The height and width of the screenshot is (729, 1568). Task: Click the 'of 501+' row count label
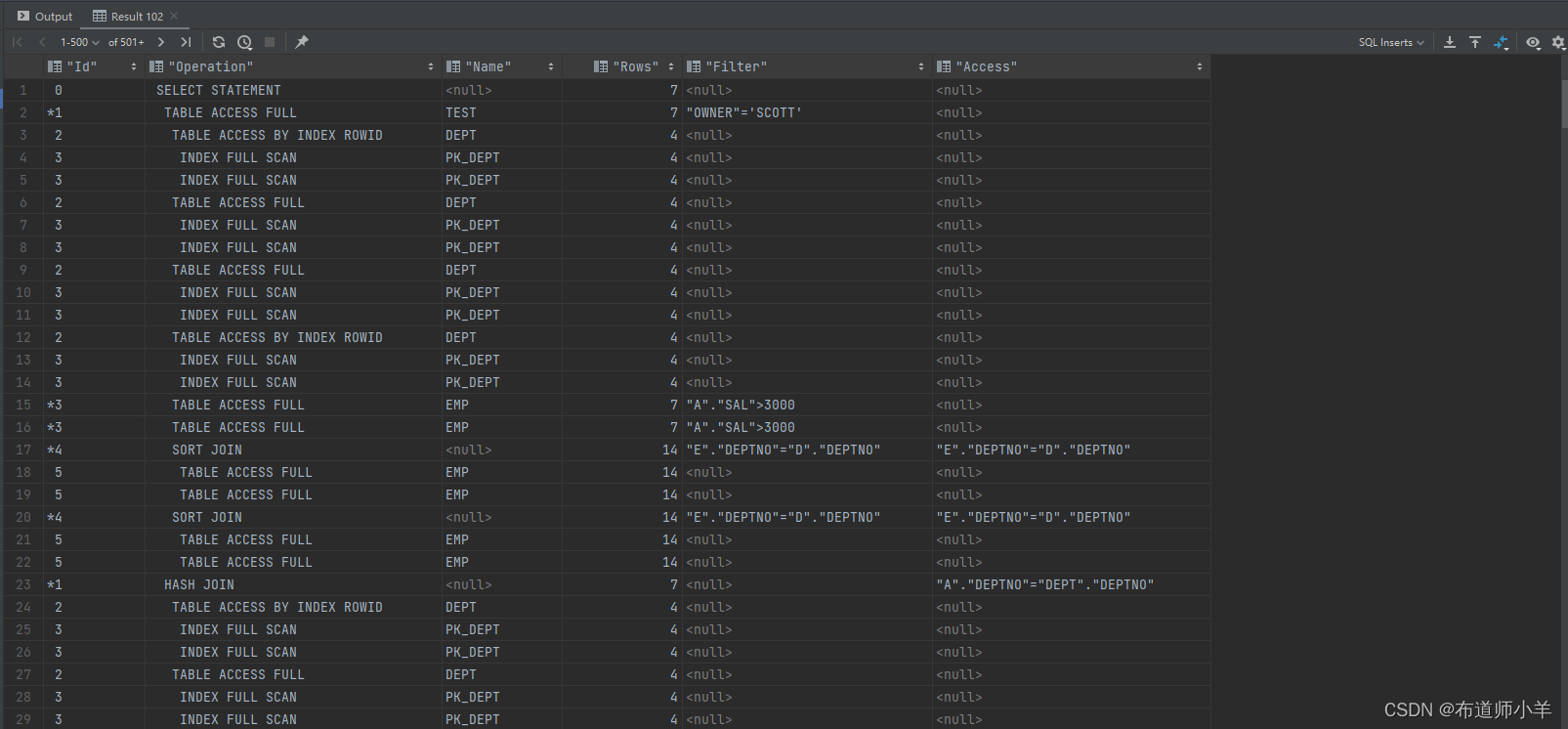coord(126,42)
